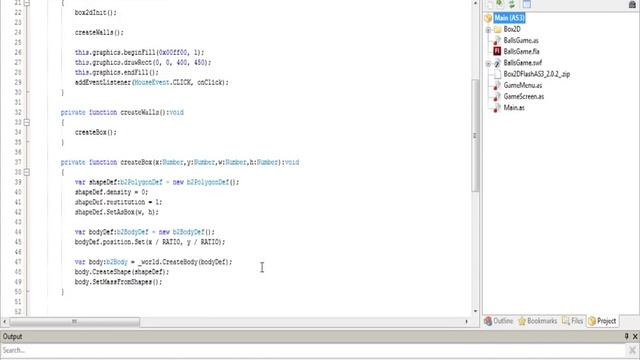Click "this.graphics.endFill();" on line 28
640x360 pixels.
pos(117,73)
